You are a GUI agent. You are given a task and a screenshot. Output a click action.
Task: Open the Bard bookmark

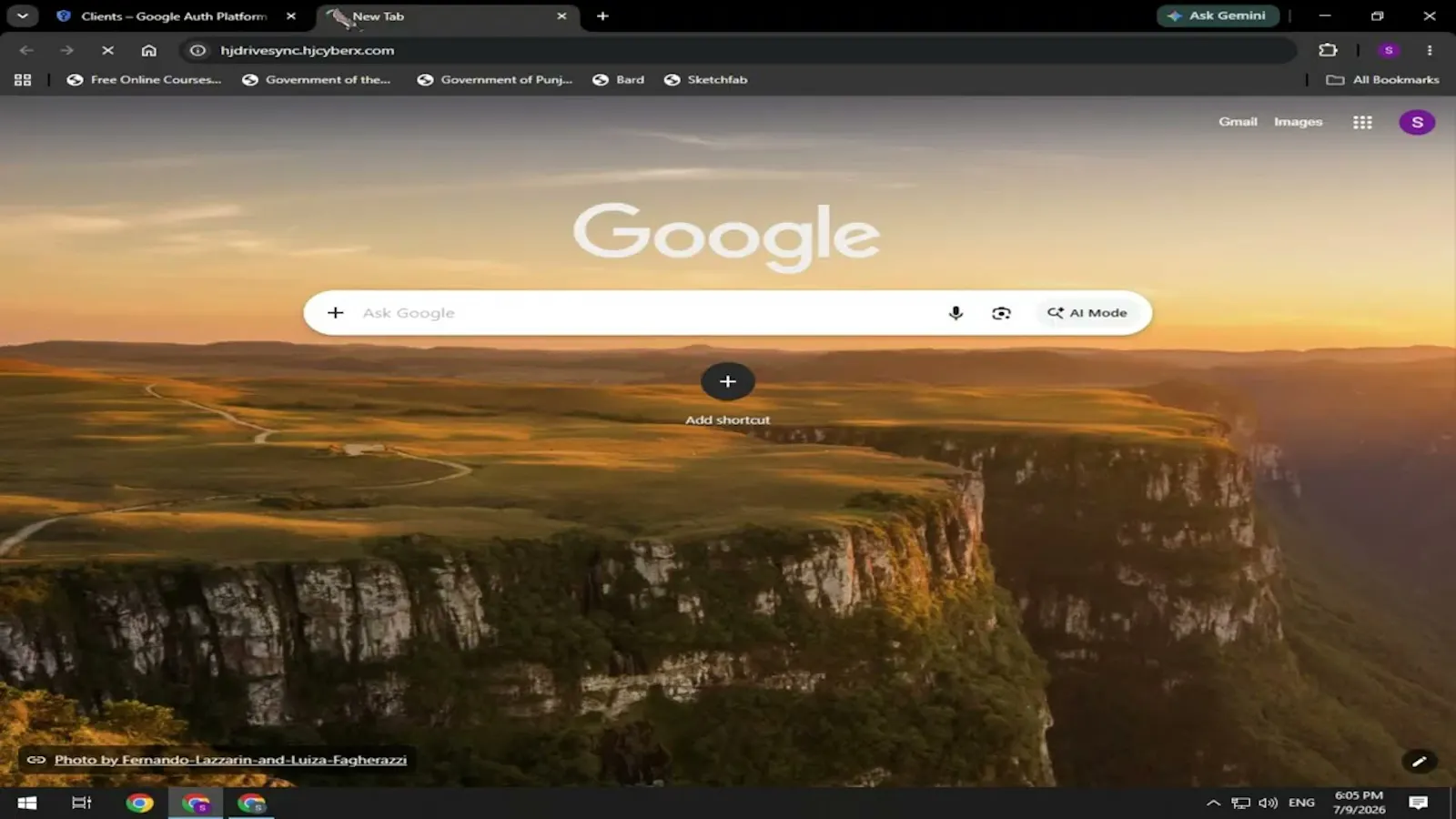(619, 80)
